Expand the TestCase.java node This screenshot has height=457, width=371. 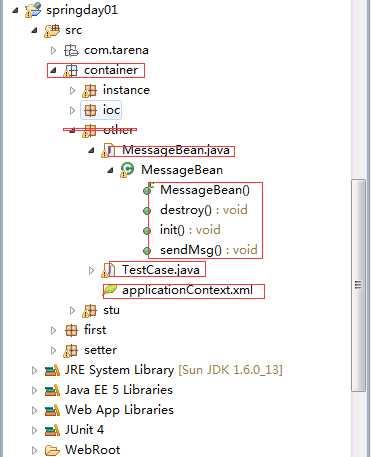tap(91, 270)
